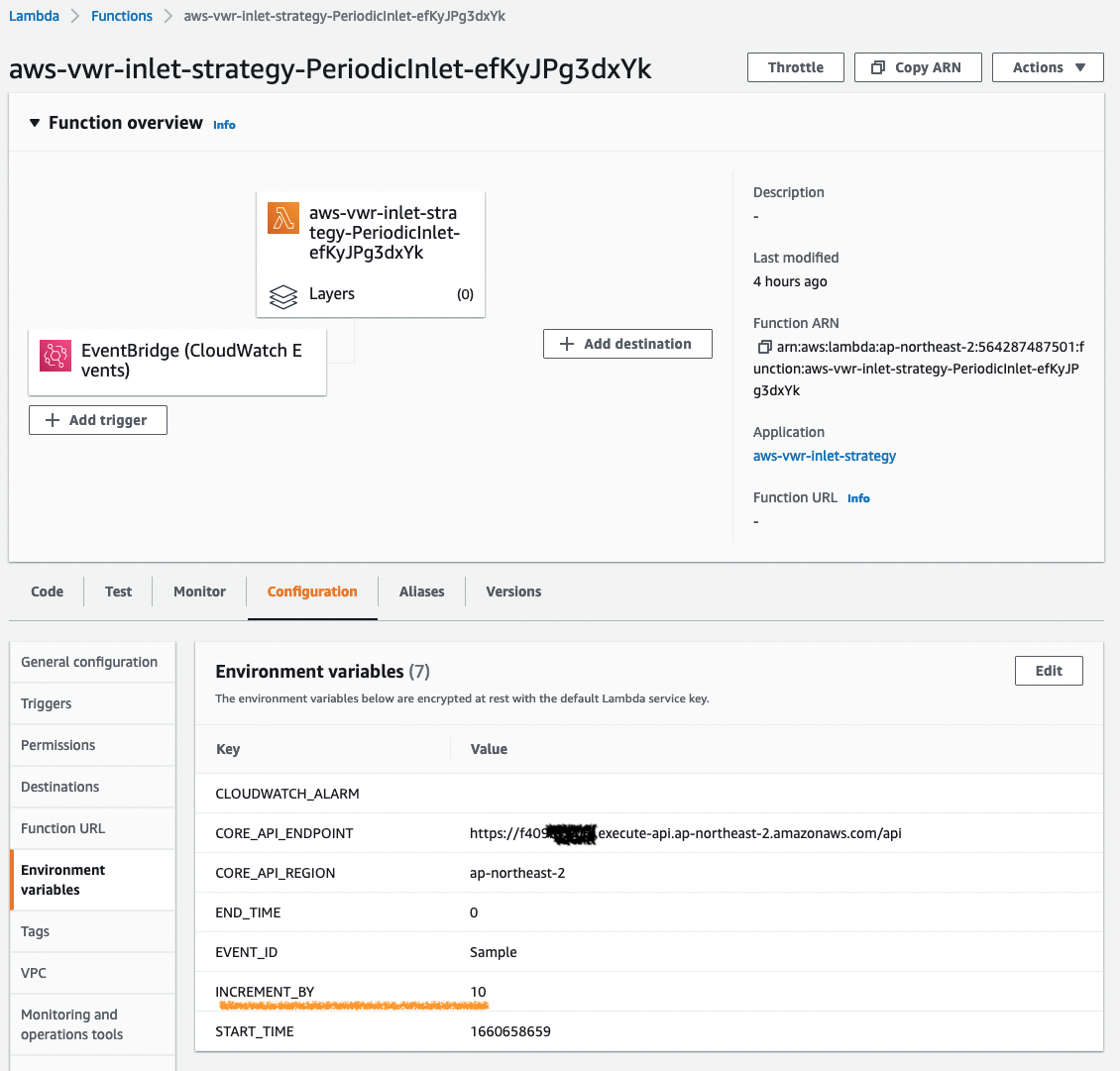Open the aws-vwr-inlet-strategy application link
Image resolution: width=1120 pixels, height=1071 pixels.
click(x=825, y=456)
